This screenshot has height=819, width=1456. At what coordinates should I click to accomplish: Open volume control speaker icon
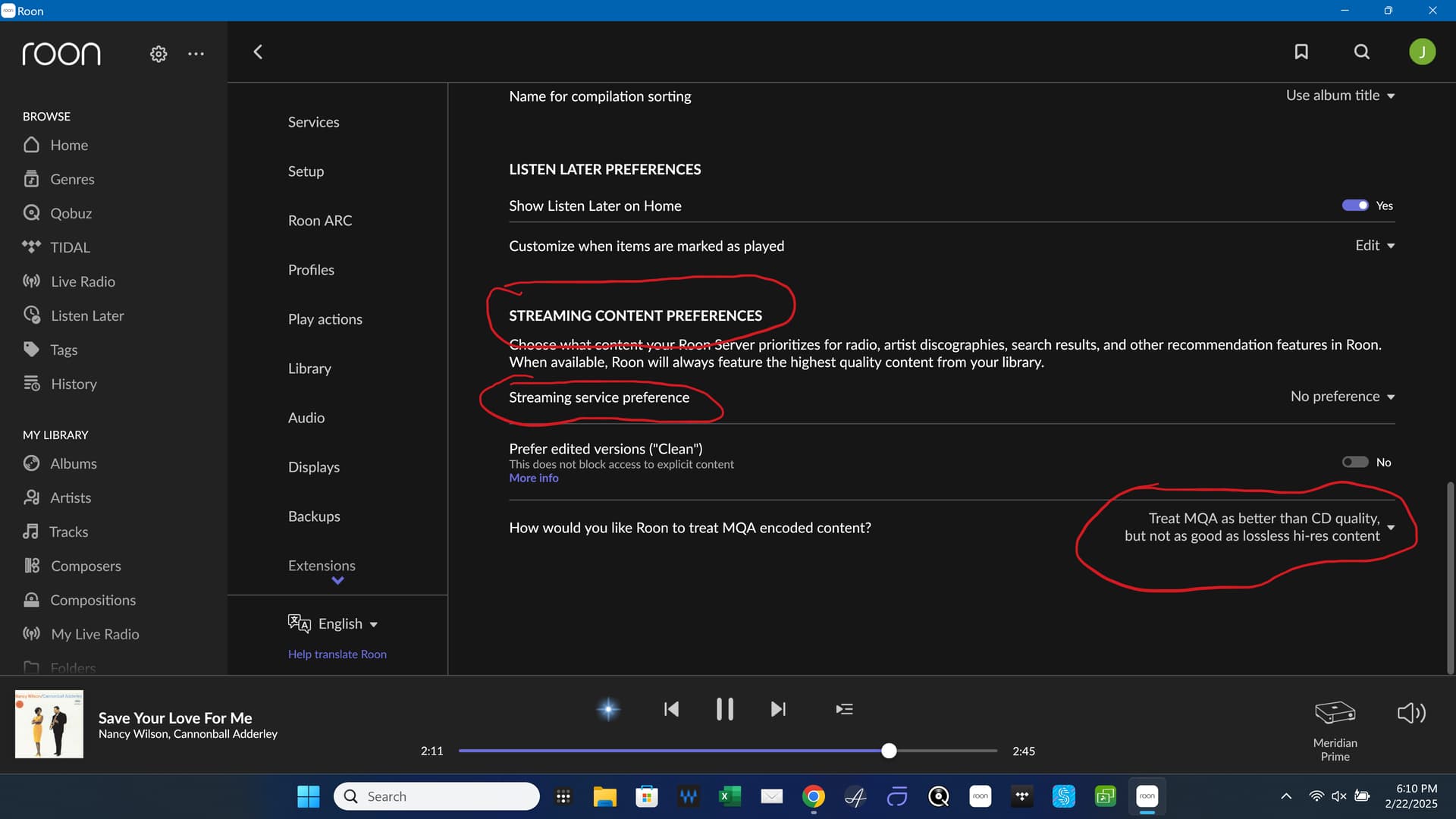point(1411,713)
